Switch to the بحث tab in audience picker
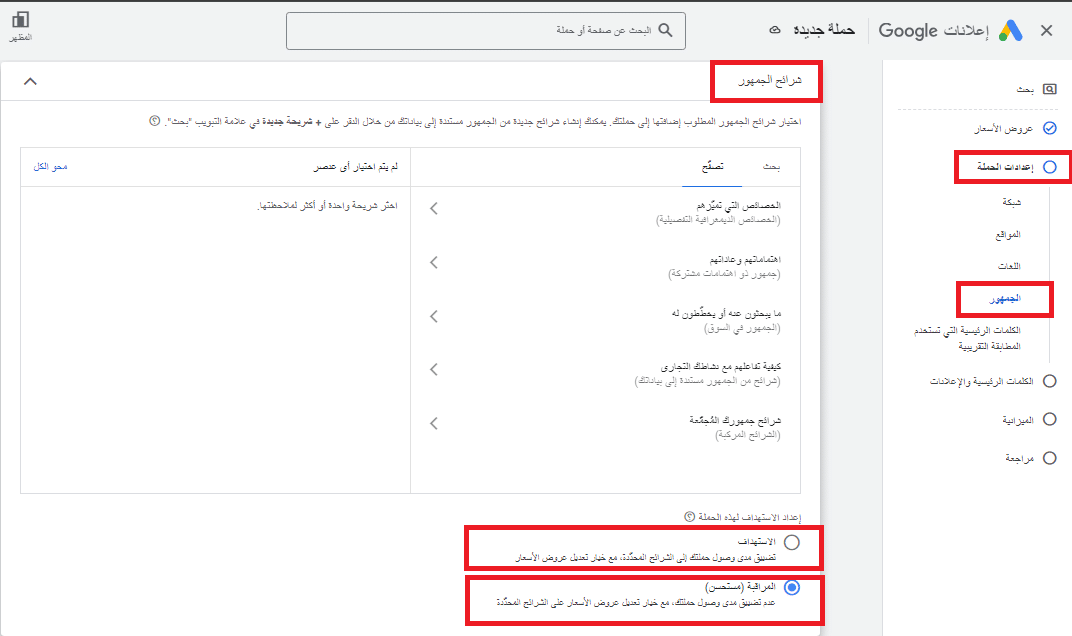The height and width of the screenshot is (636, 1072). point(771,167)
